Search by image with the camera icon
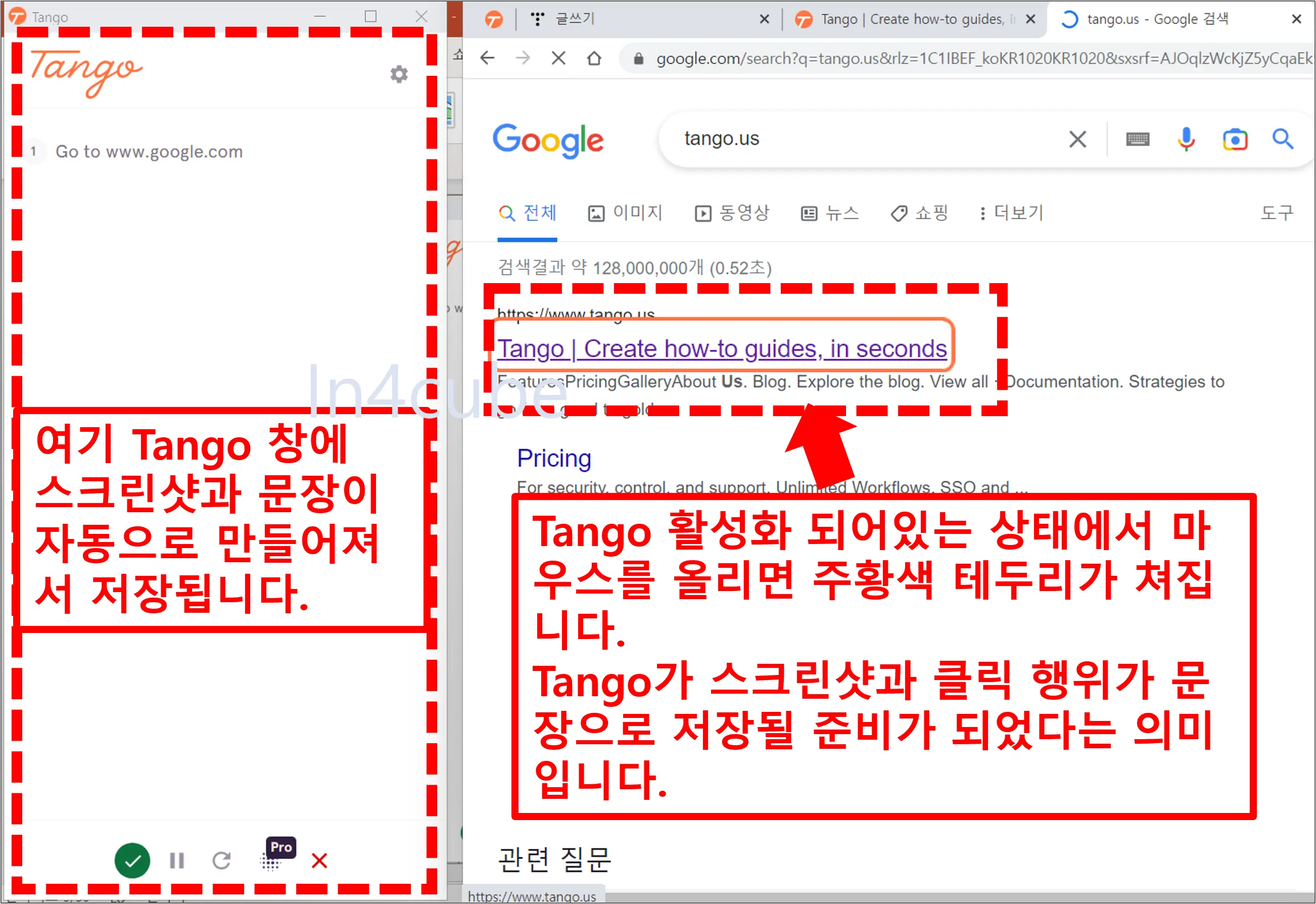The width and height of the screenshot is (1316, 904). tap(1235, 140)
